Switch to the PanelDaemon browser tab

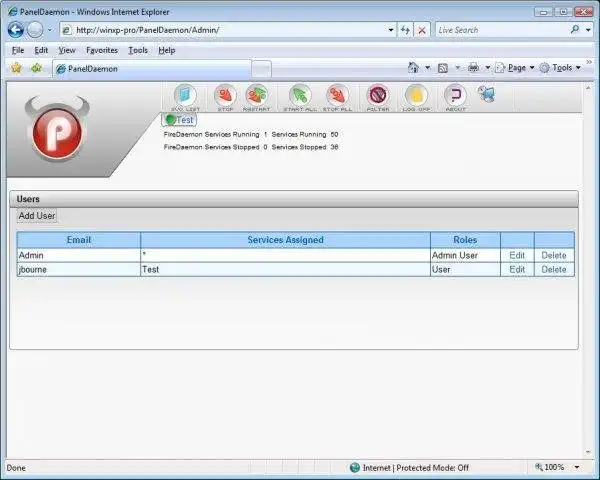[x=152, y=69]
